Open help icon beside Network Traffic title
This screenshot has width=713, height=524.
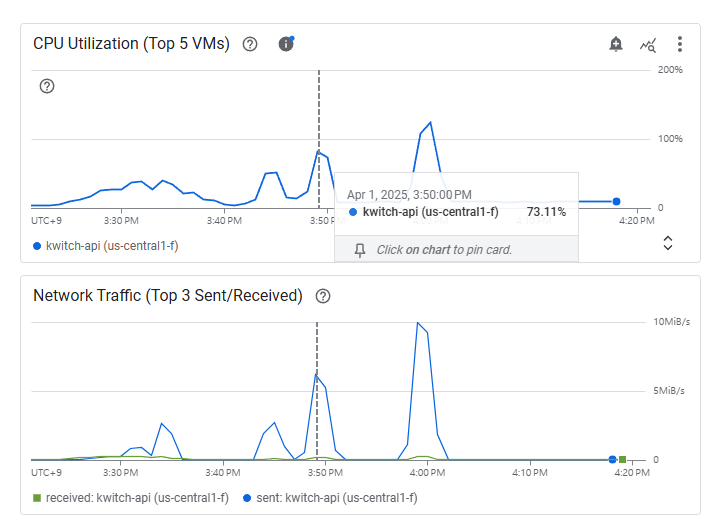(x=323, y=296)
